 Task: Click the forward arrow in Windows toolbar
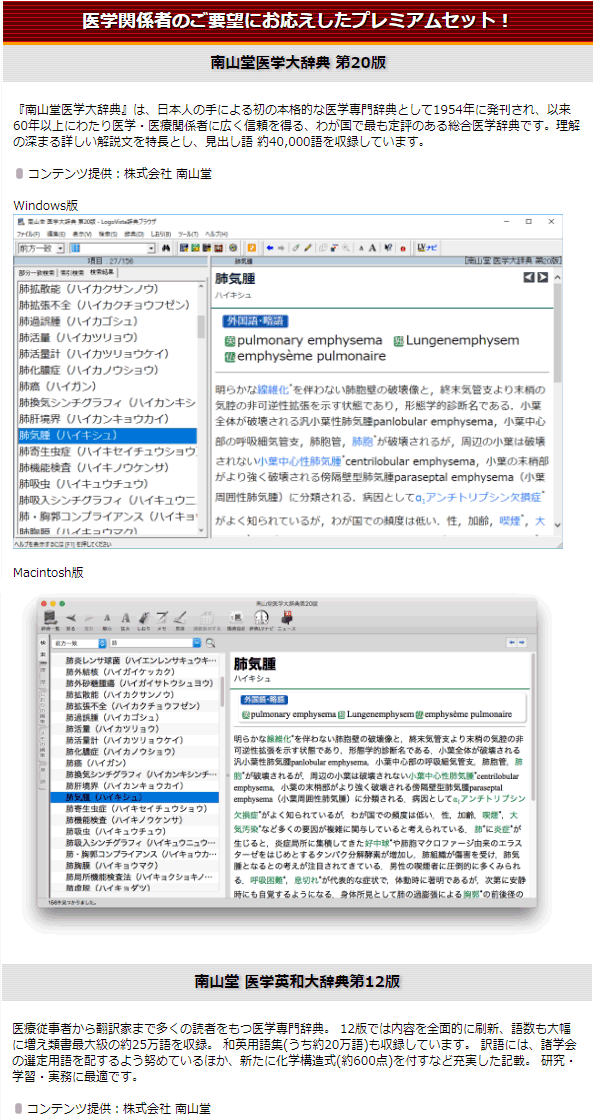(281, 248)
